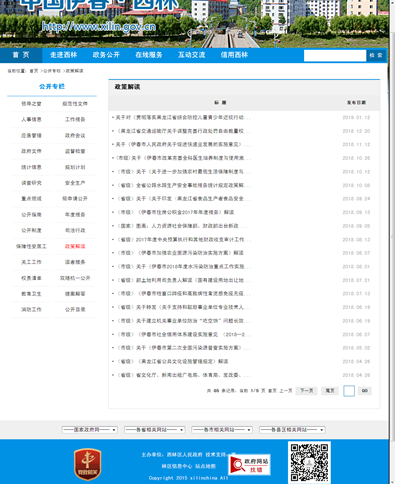Image resolution: width=395 pixels, height=484 pixels.
Task: Click the search input field in navigation bar
Action: pyautogui.click(x=335, y=55)
